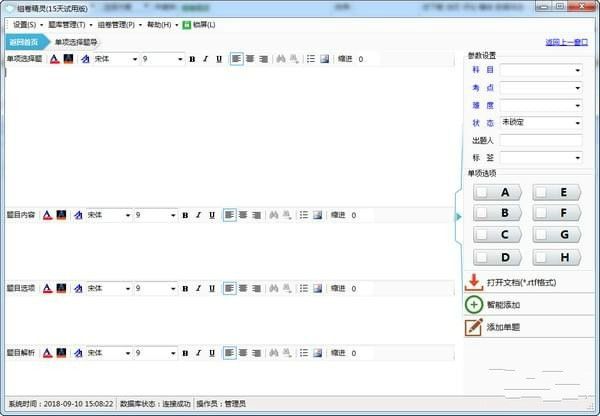The height and width of the screenshot is (416, 600).
Task: Click Italic icon in 题目内容 toolbar
Action: point(198,215)
